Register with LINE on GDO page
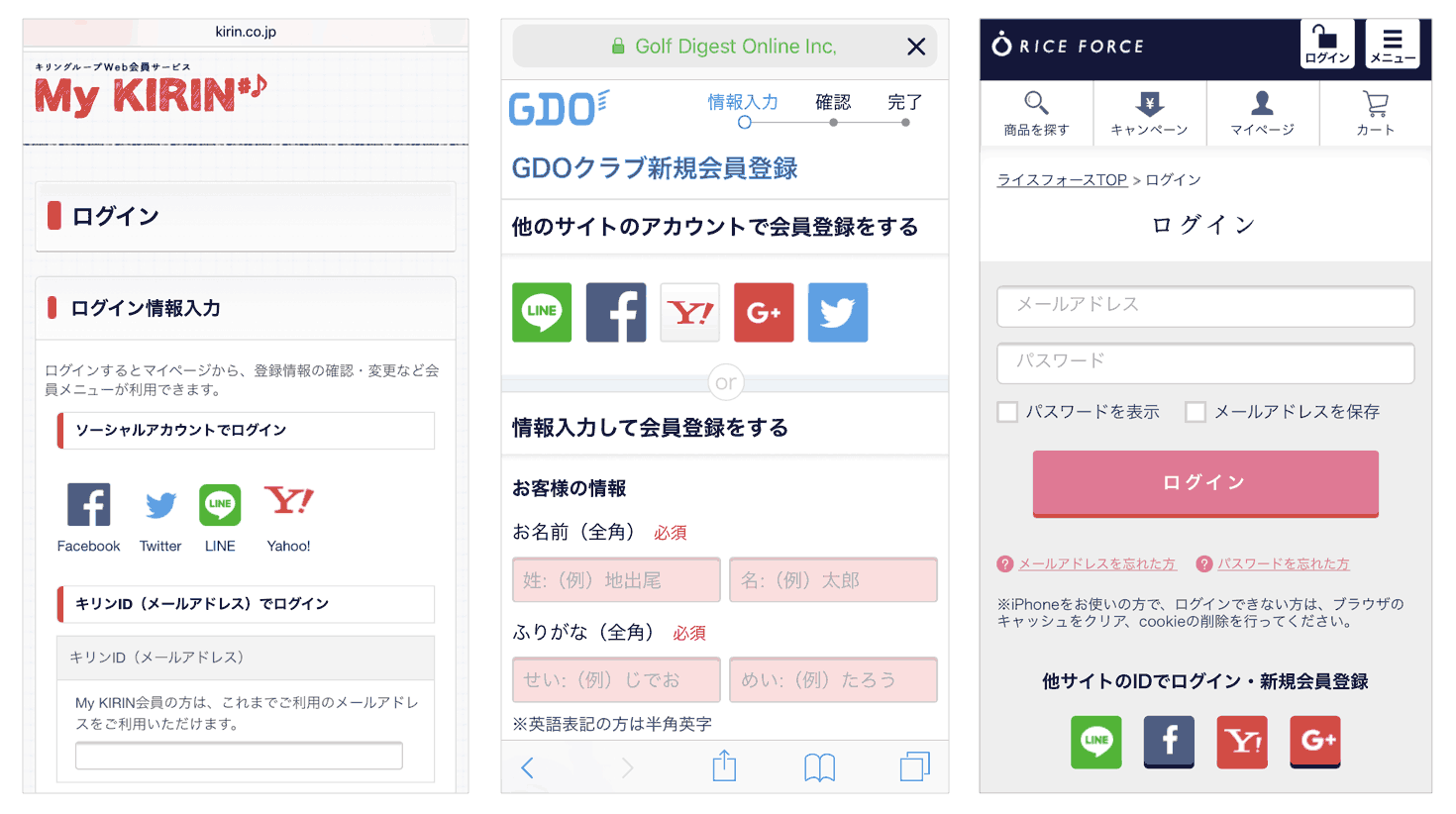The image size is (1456, 814). (542, 313)
